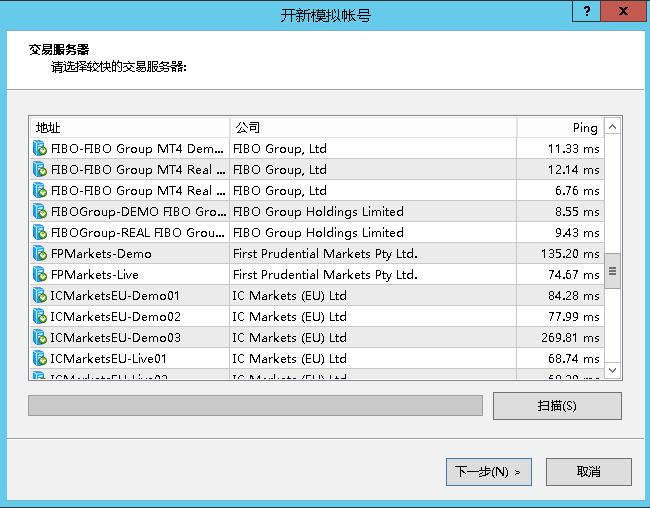650x508 pixels.
Task: Click IC Markets (EU) Ltd in Demo01 row
Action: click(x=289, y=296)
